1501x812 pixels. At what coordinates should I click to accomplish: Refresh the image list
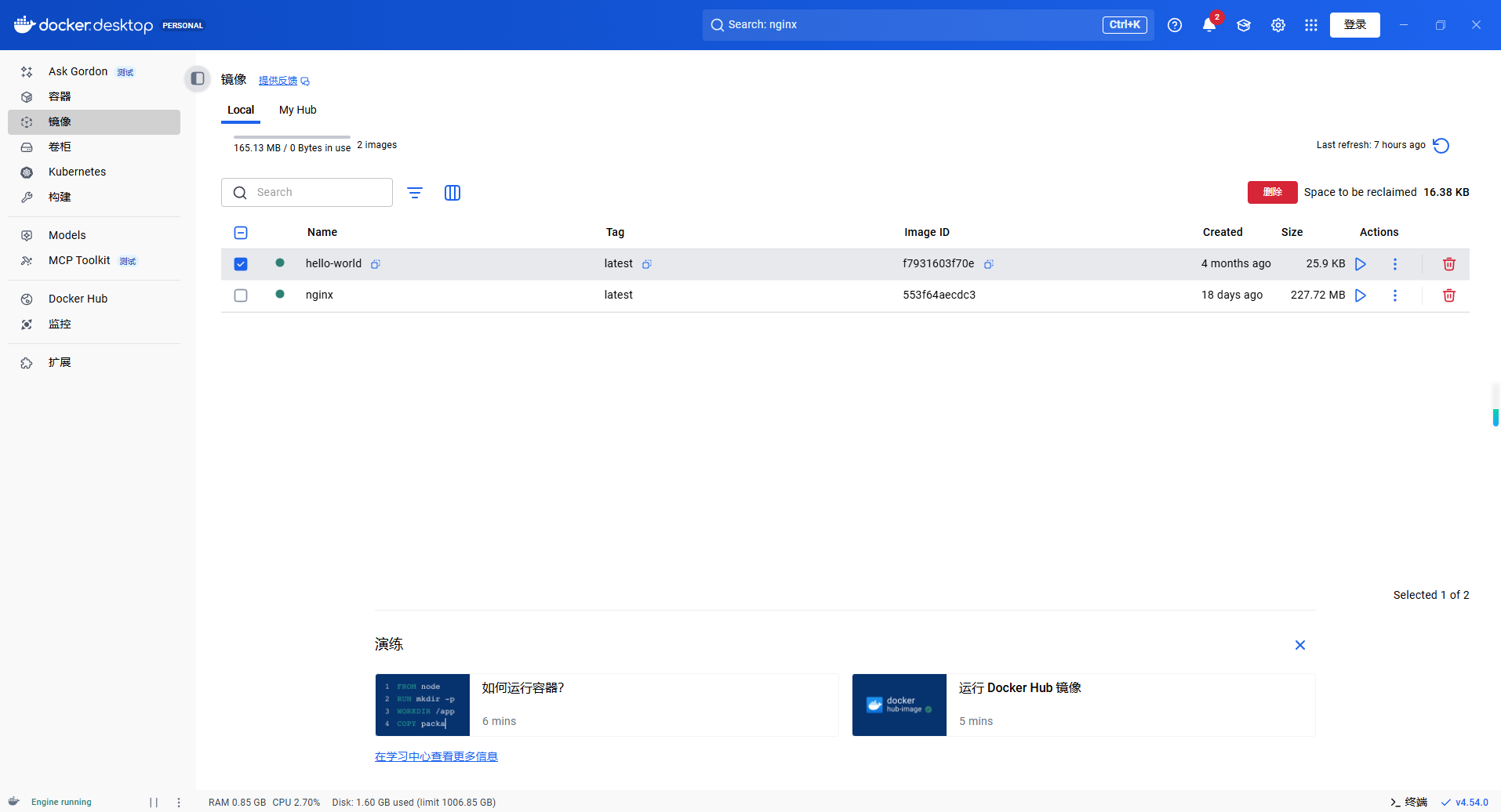point(1441,146)
